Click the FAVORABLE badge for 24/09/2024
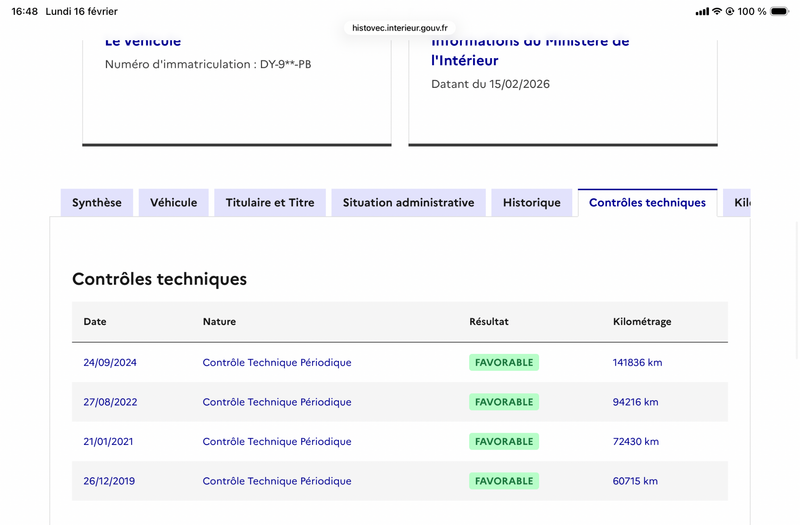 click(504, 362)
